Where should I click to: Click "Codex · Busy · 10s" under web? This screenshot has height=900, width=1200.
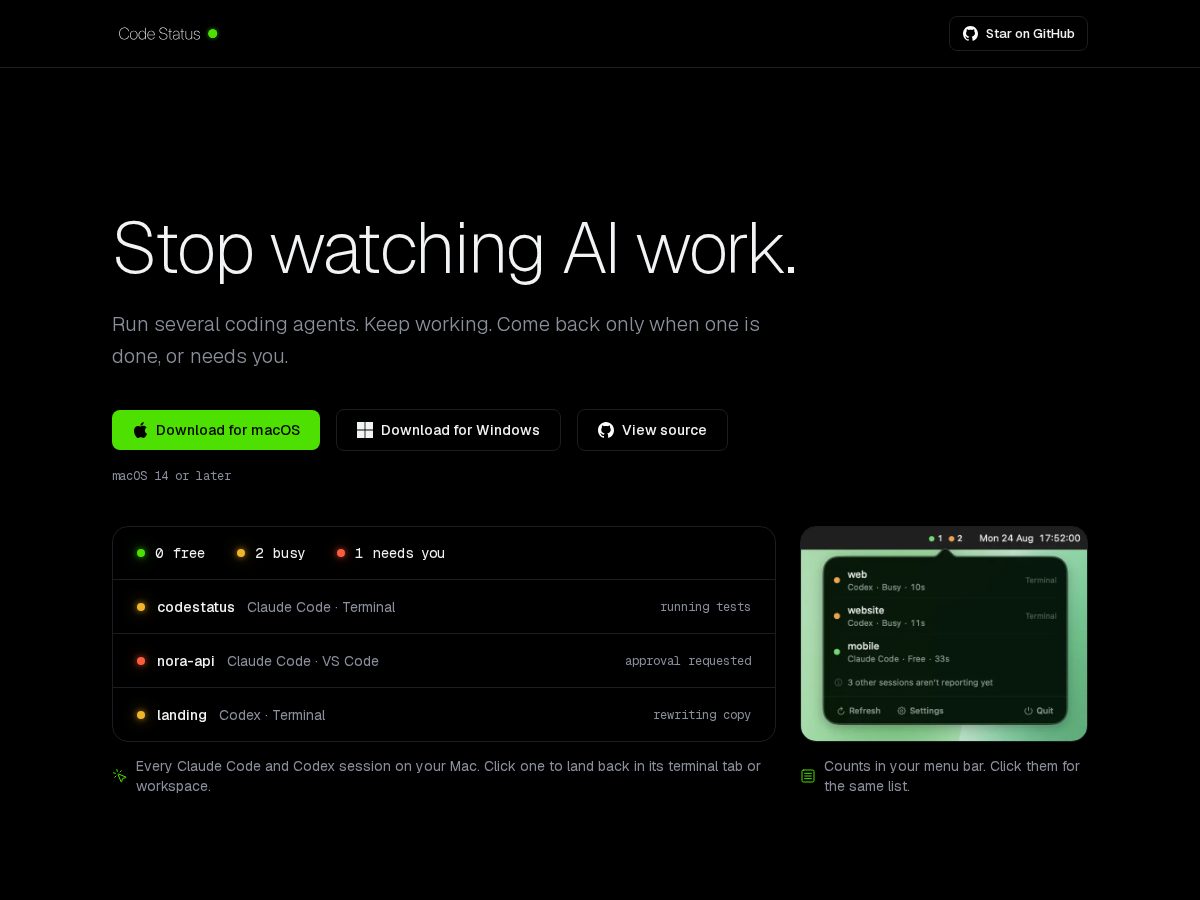coord(886,587)
